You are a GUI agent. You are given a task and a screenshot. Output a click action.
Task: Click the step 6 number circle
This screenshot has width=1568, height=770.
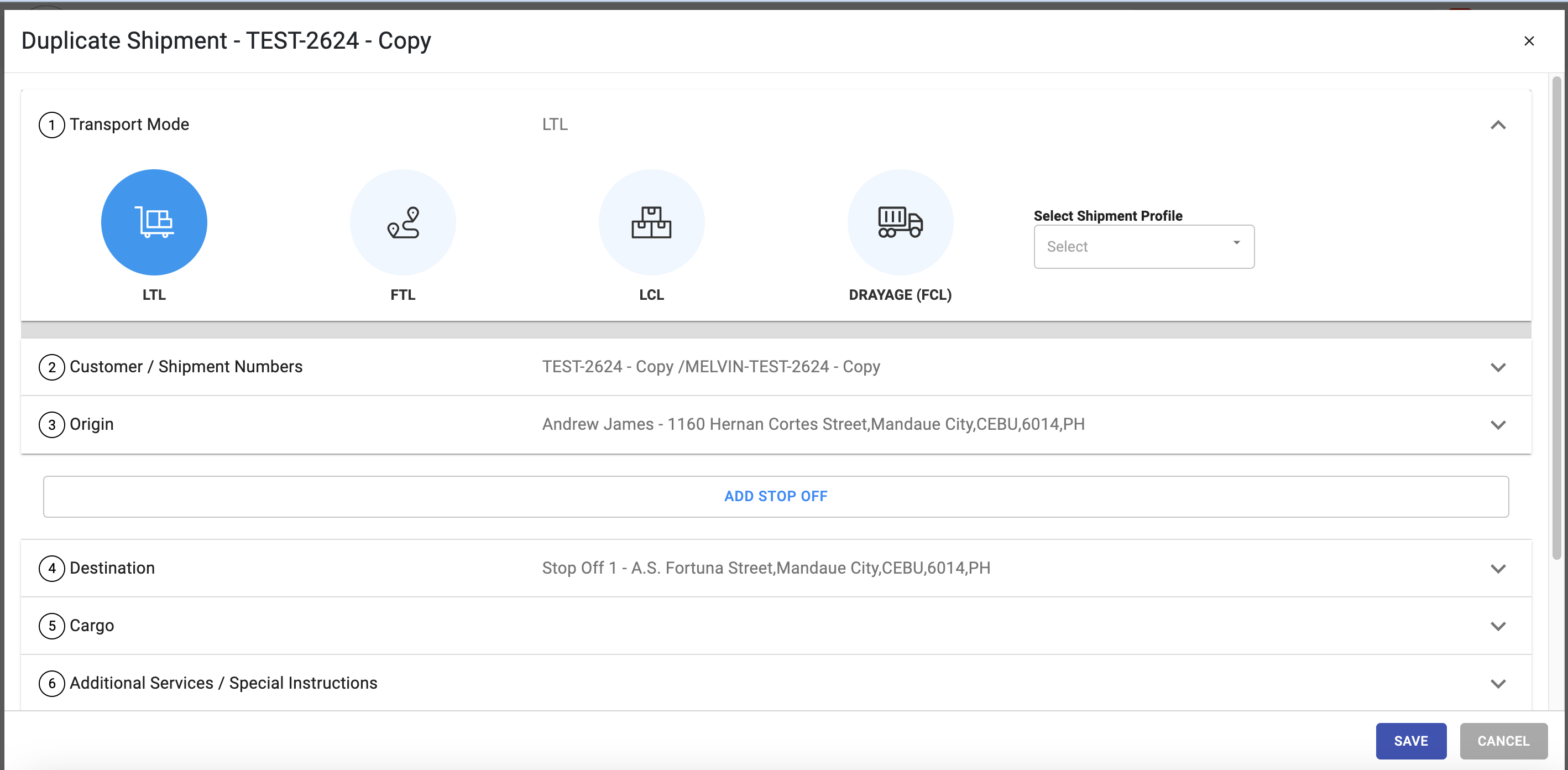coord(52,684)
